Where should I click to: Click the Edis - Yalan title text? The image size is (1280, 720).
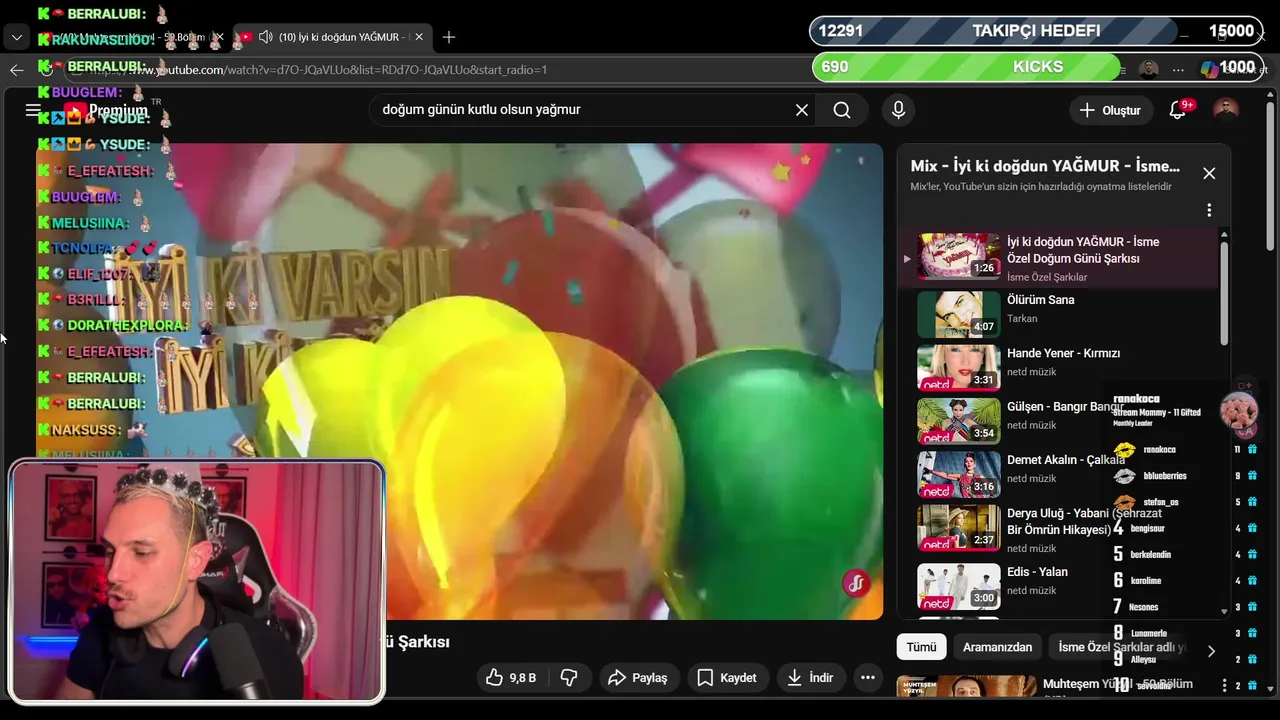click(x=1037, y=572)
